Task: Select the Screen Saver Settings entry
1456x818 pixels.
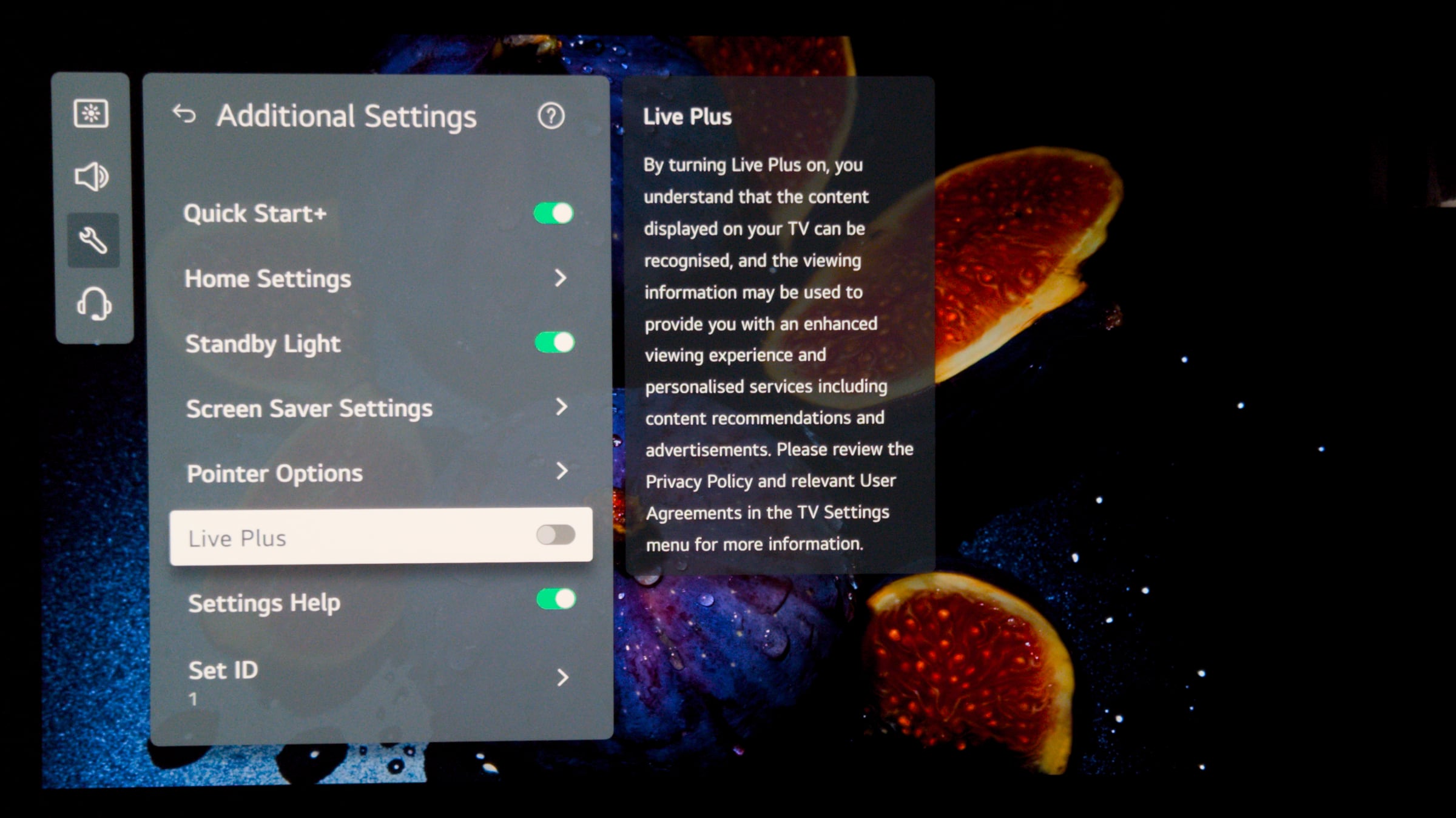Action: tap(309, 408)
